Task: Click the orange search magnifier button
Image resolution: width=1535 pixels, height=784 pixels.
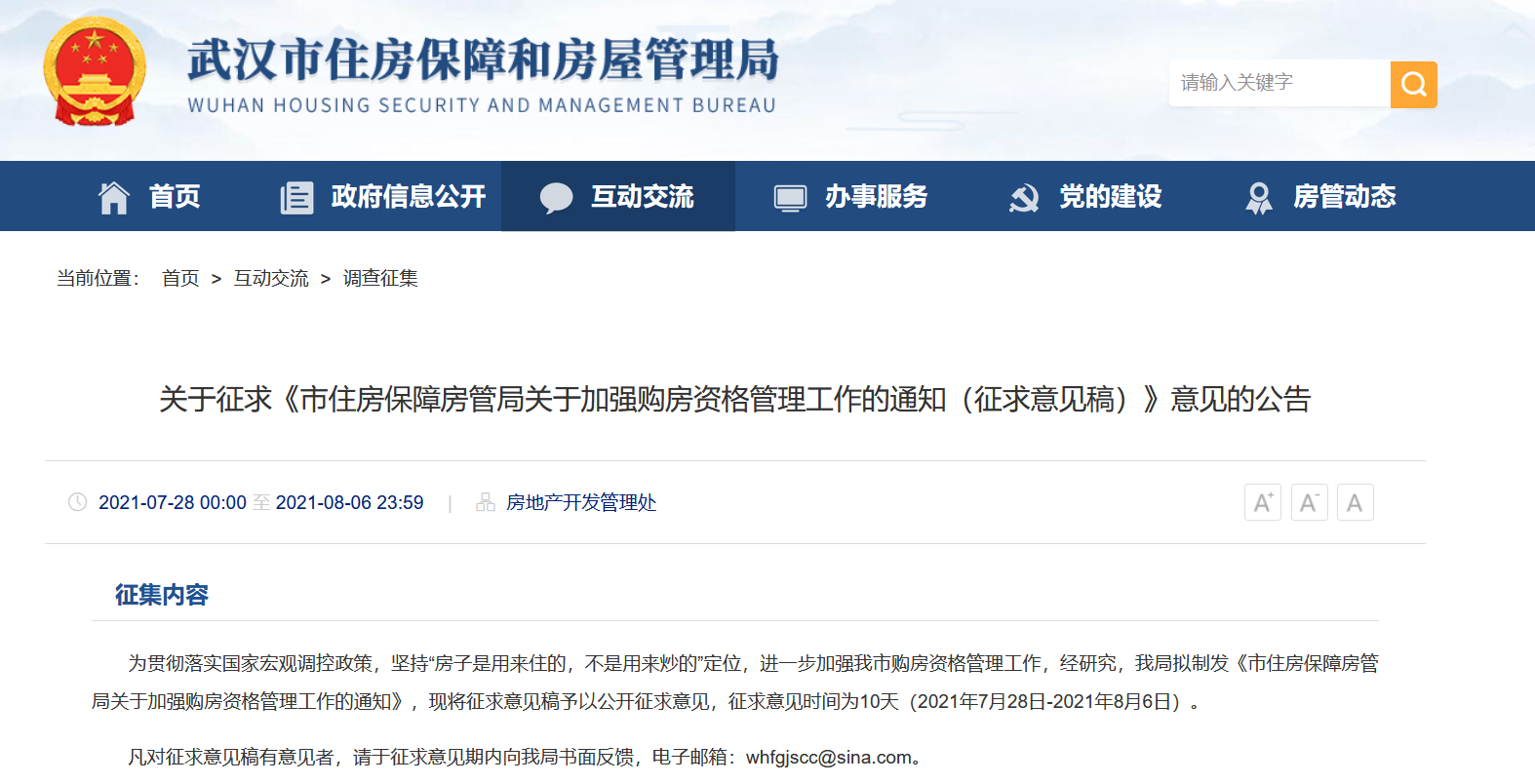Action: click(1413, 85)
